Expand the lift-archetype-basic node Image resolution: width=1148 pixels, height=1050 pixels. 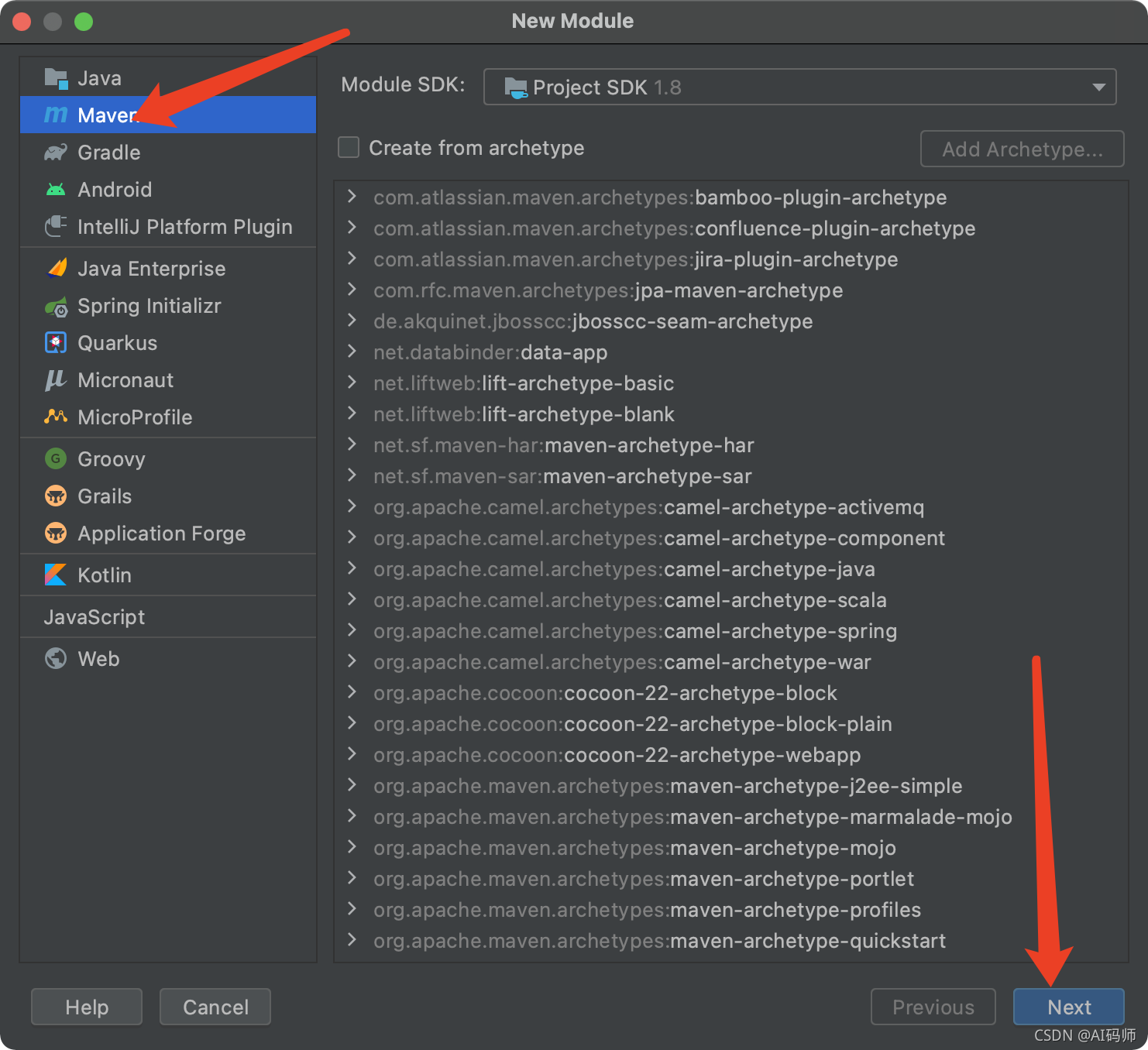tap(352, 383)
